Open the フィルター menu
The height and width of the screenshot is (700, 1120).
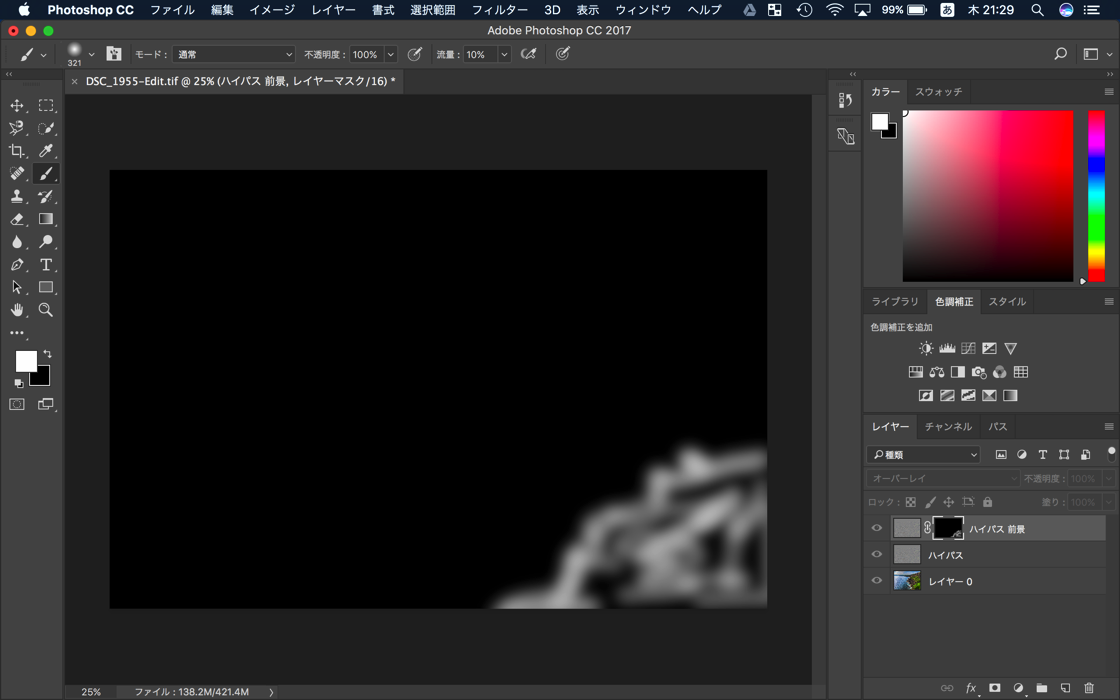(499, 10)
